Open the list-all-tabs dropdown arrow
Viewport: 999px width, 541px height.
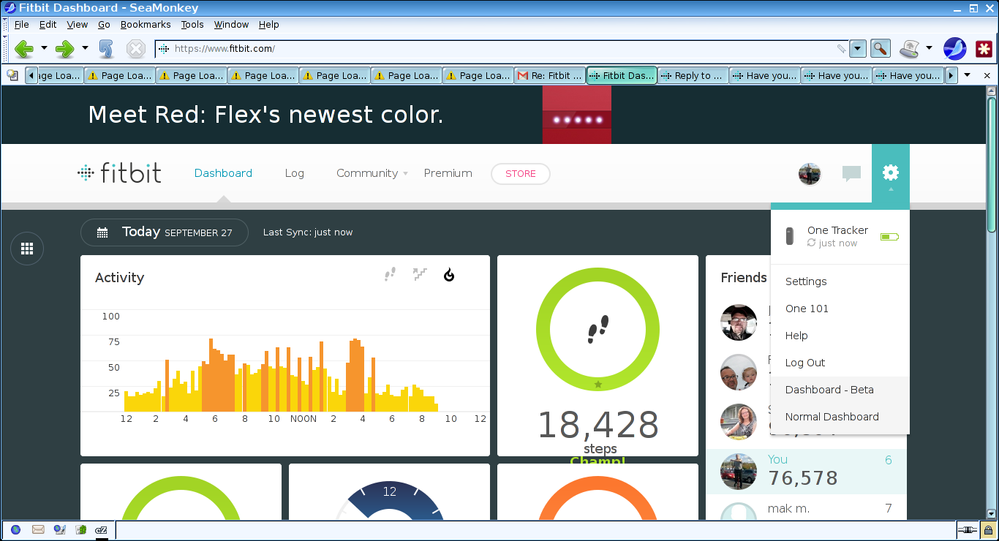point(967,75)
